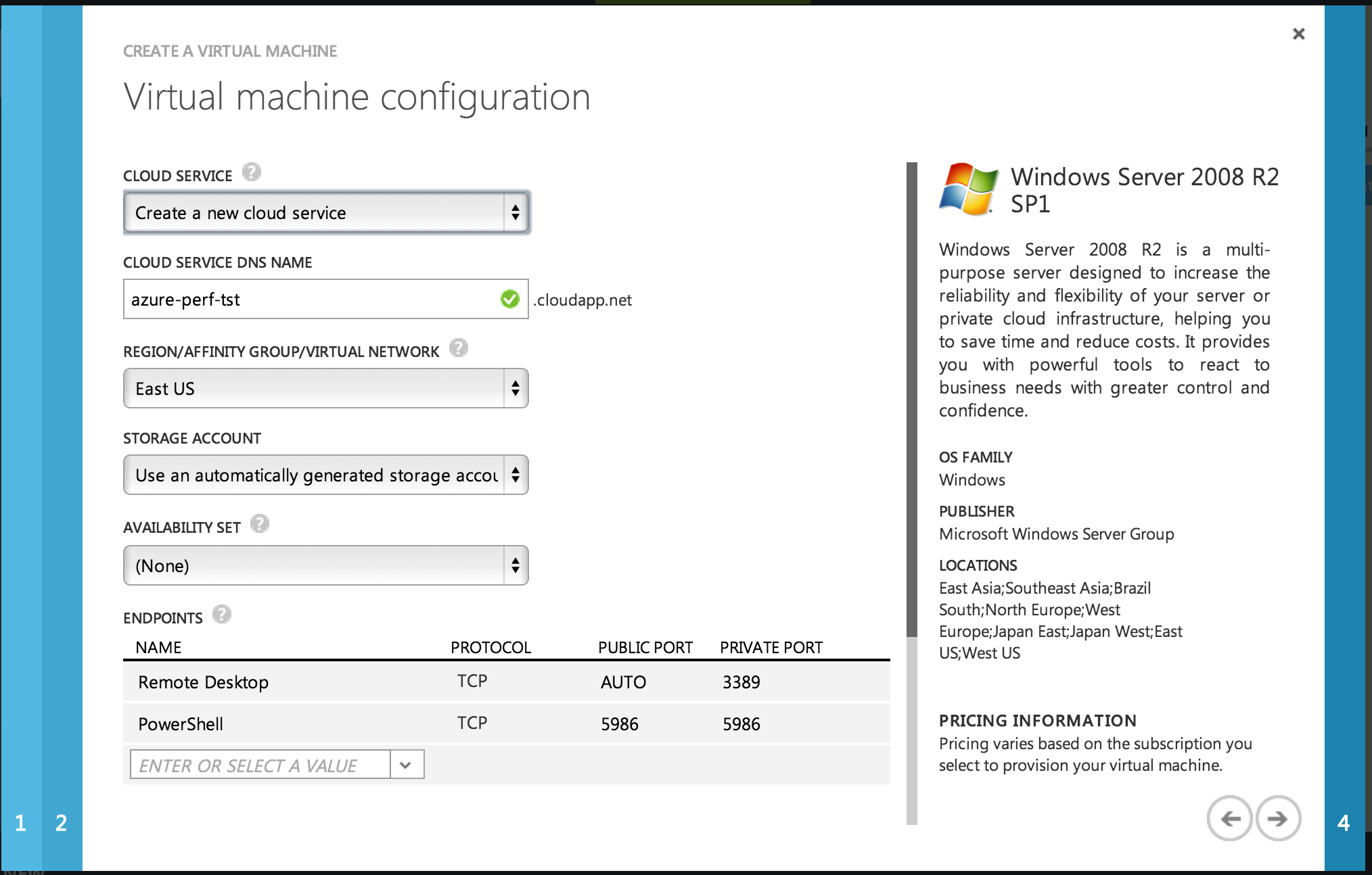Jump to wizard step 4

coord(1344,823)
